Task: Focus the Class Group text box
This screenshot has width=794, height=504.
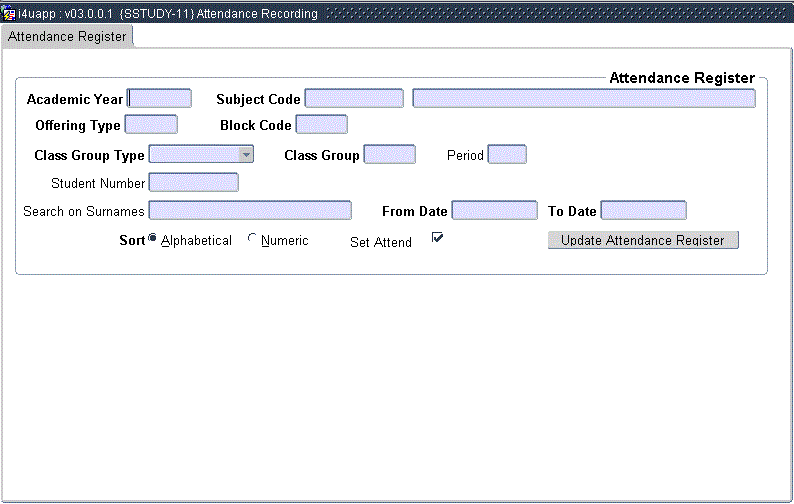Action: (389, 154)
